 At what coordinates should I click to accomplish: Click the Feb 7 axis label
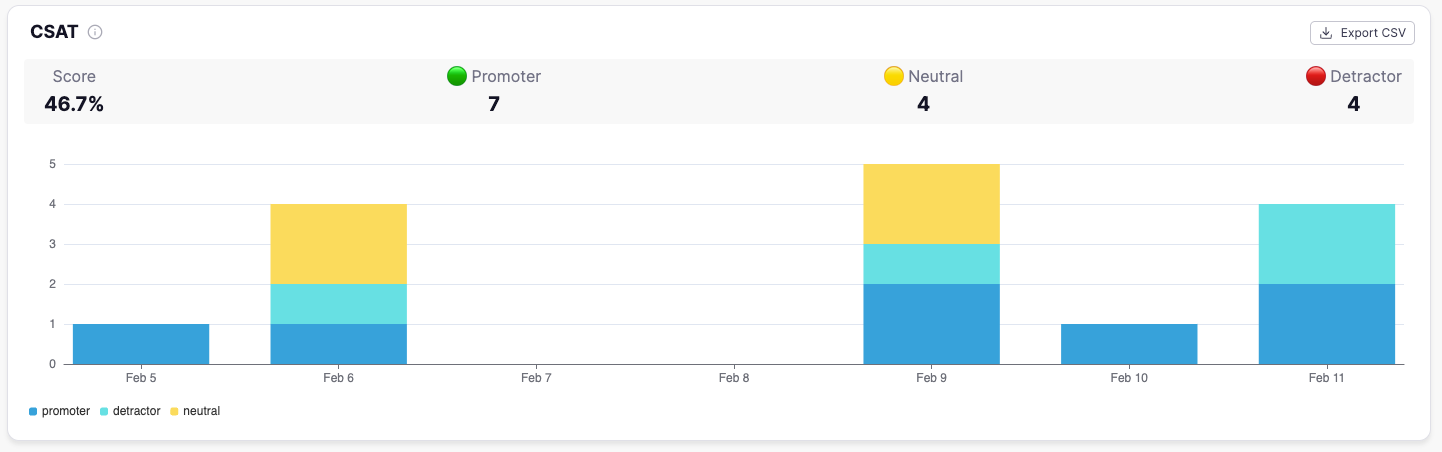pyautogui.click(x=536, y=379)
